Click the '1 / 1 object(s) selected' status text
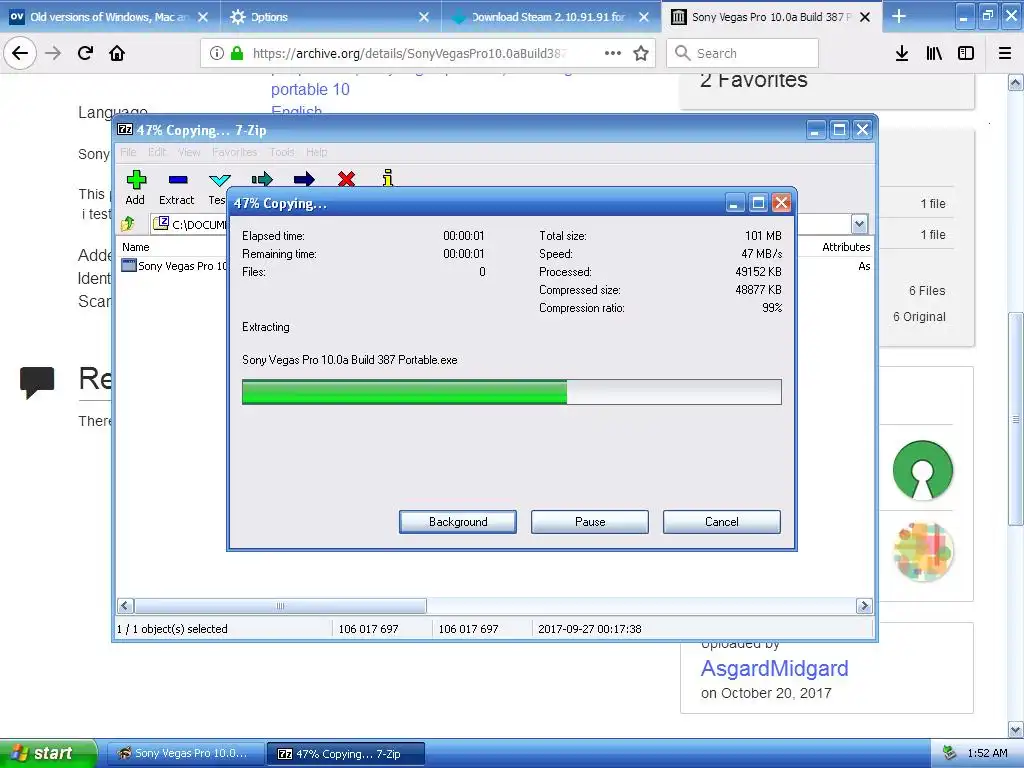1024x768 pixels. point(172,629)
